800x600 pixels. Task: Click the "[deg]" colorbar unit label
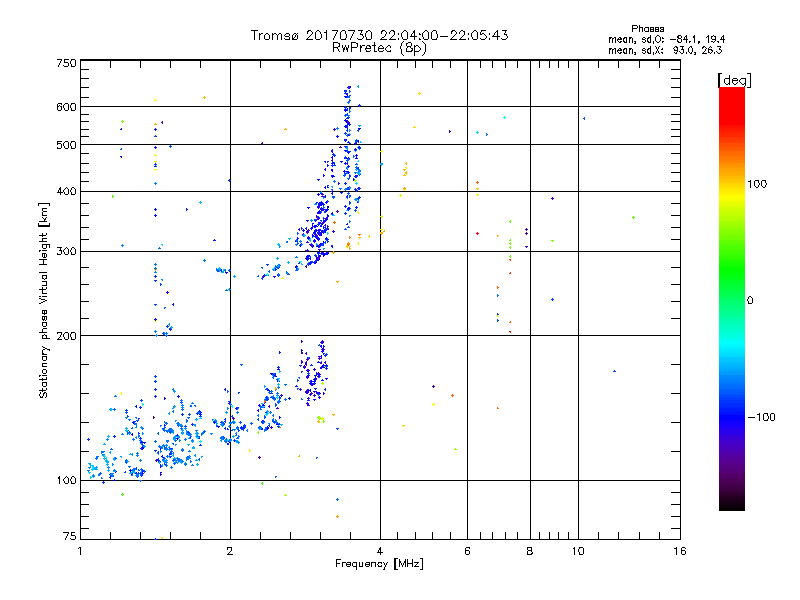point(734,80)
